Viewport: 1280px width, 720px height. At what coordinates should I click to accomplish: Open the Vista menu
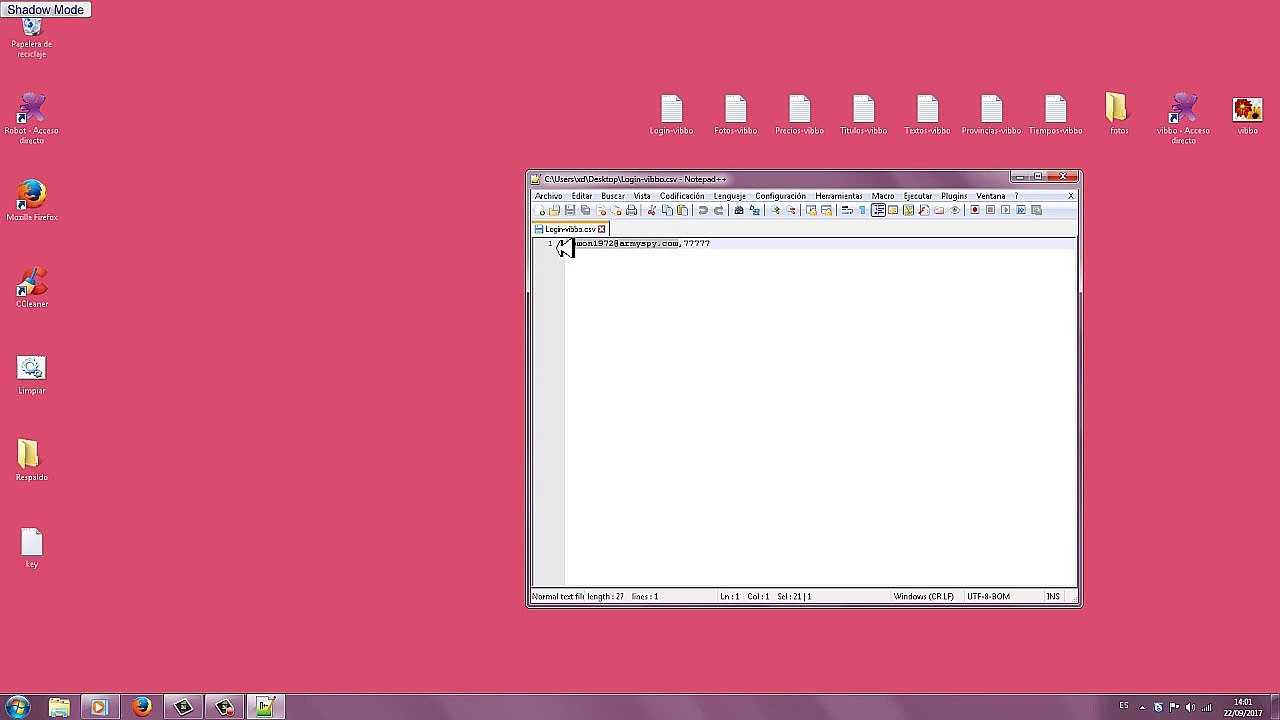tap(642, 196)
